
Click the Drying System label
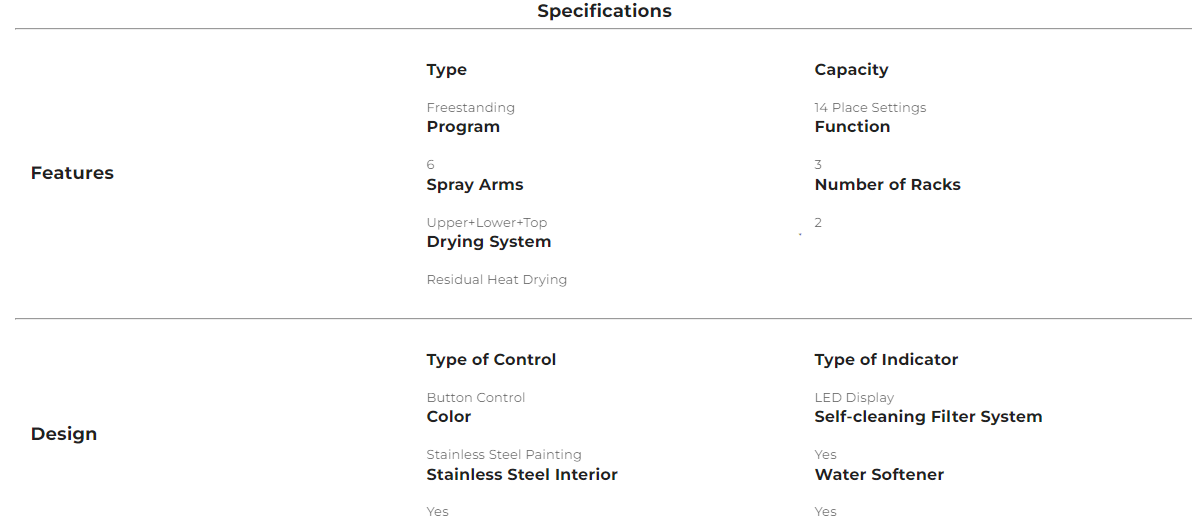tap(489, 242)
